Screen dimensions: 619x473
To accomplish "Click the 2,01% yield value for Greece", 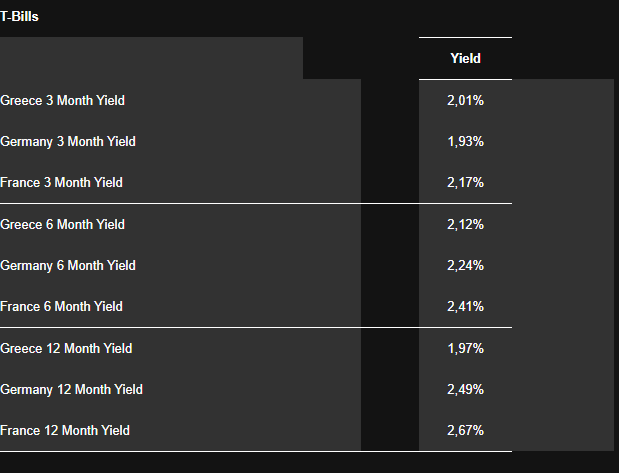I will point(465,100).
